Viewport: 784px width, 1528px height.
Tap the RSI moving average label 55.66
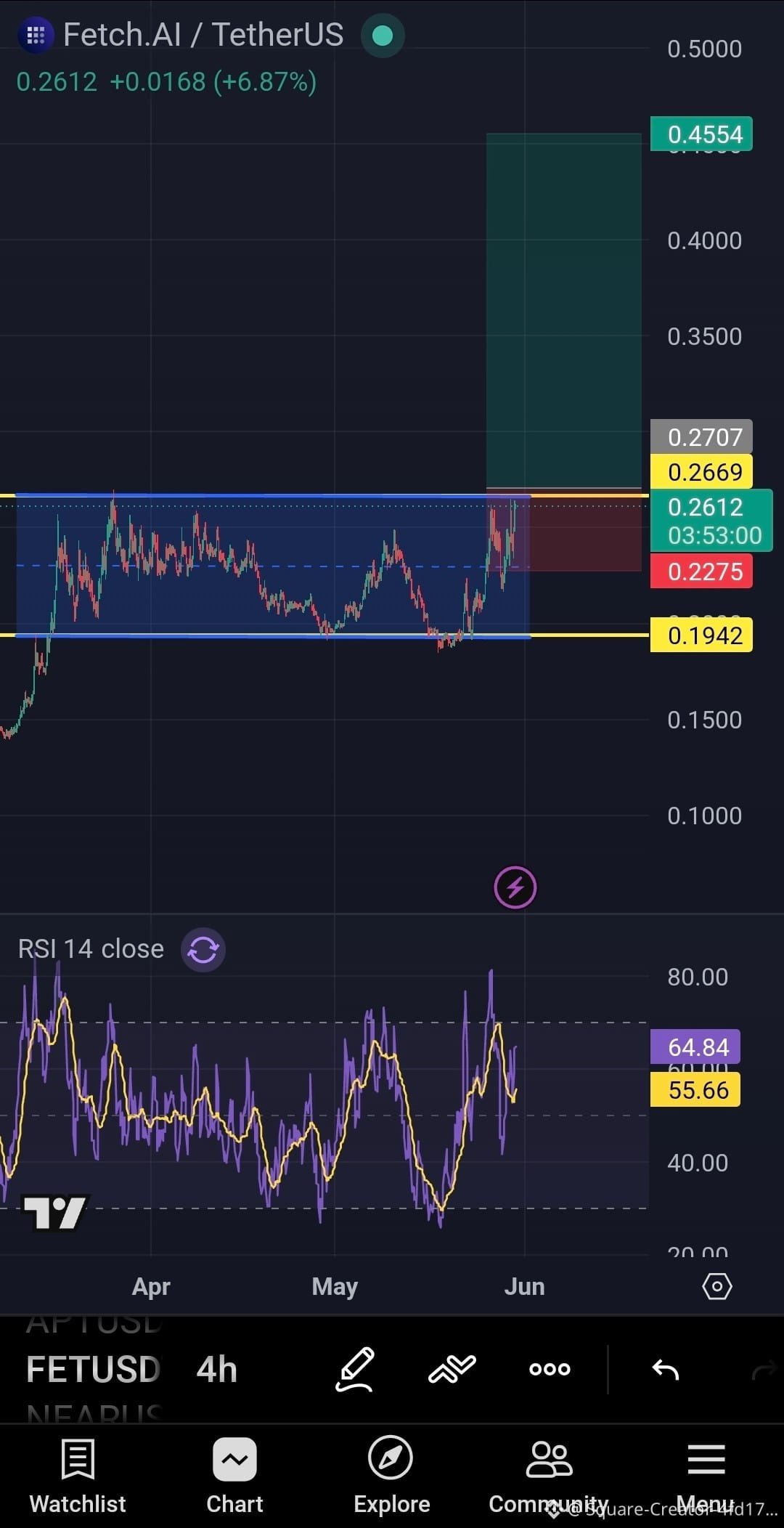pyautogui.click(x=695, y=1089)
